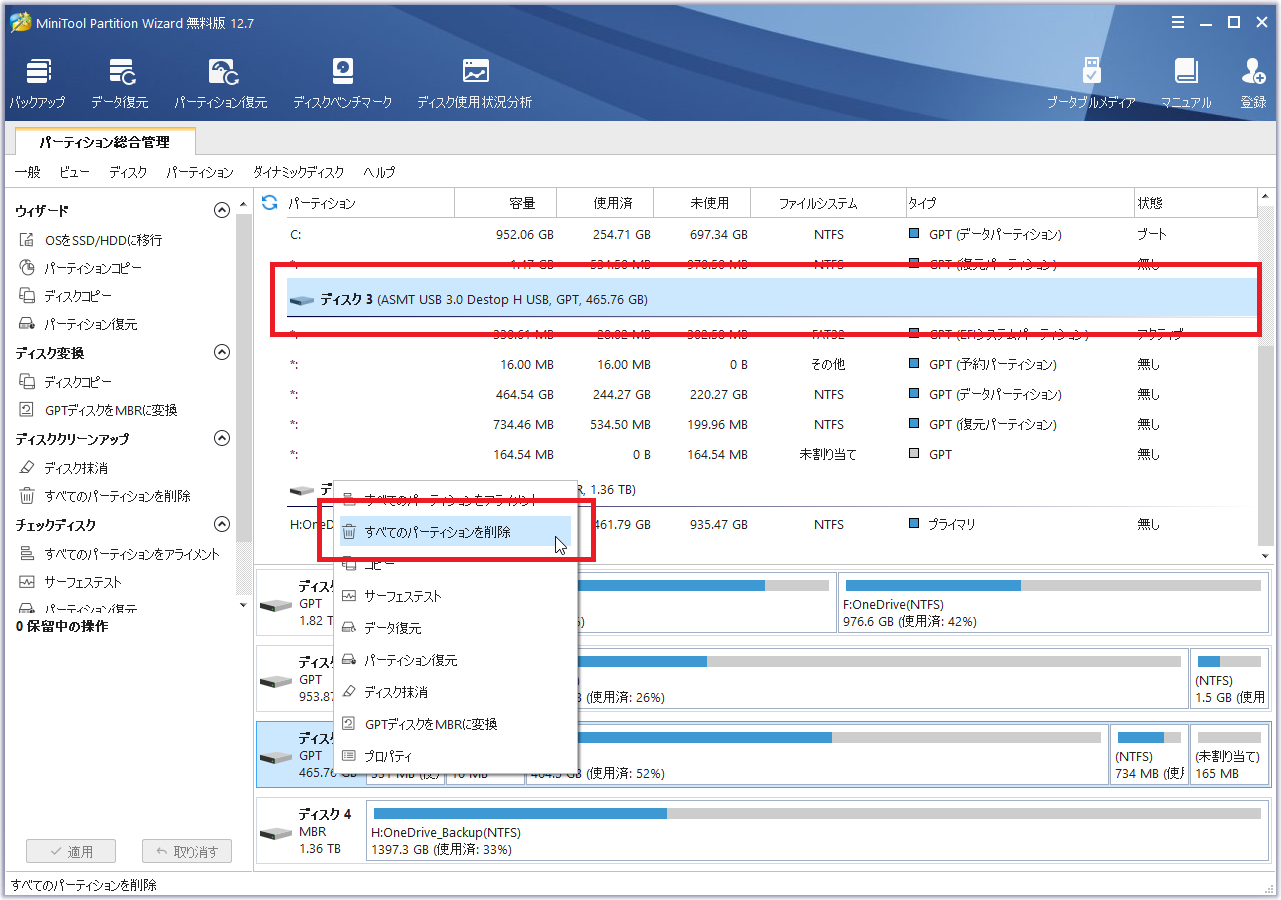Collapse the ディスククリーンアップ sidebar section
The height and width of the screenshot is (900, 1281).
coord(222,438)
